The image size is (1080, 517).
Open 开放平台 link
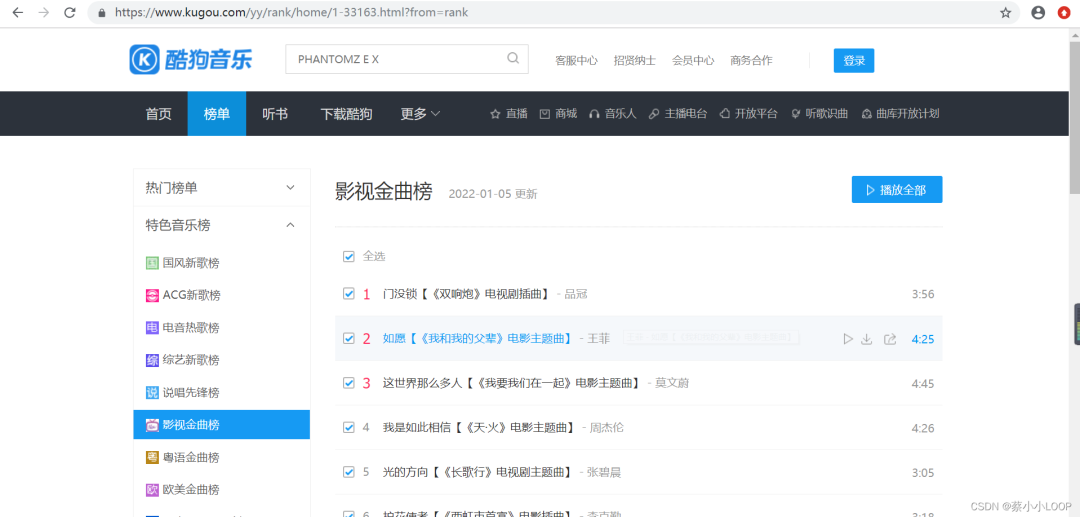(749, 114)
